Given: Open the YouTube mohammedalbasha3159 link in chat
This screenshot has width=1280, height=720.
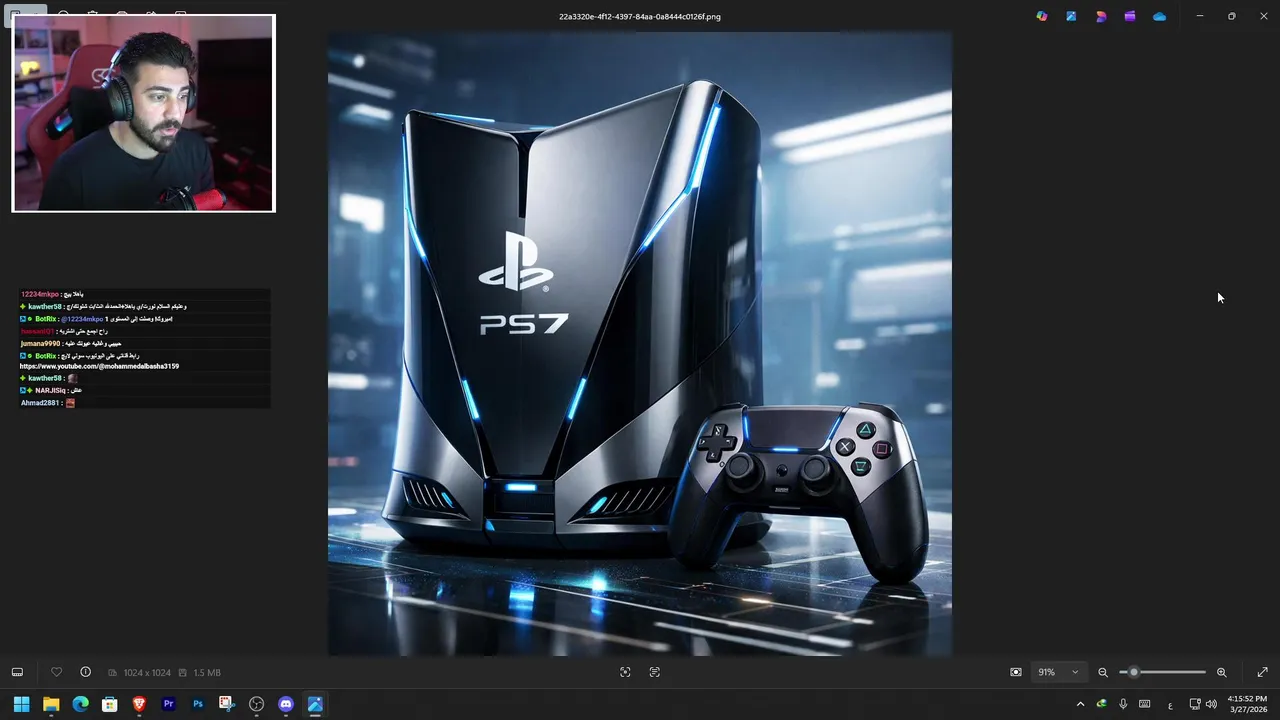Looking at the screenshot, I should click(x=99, y=367).
